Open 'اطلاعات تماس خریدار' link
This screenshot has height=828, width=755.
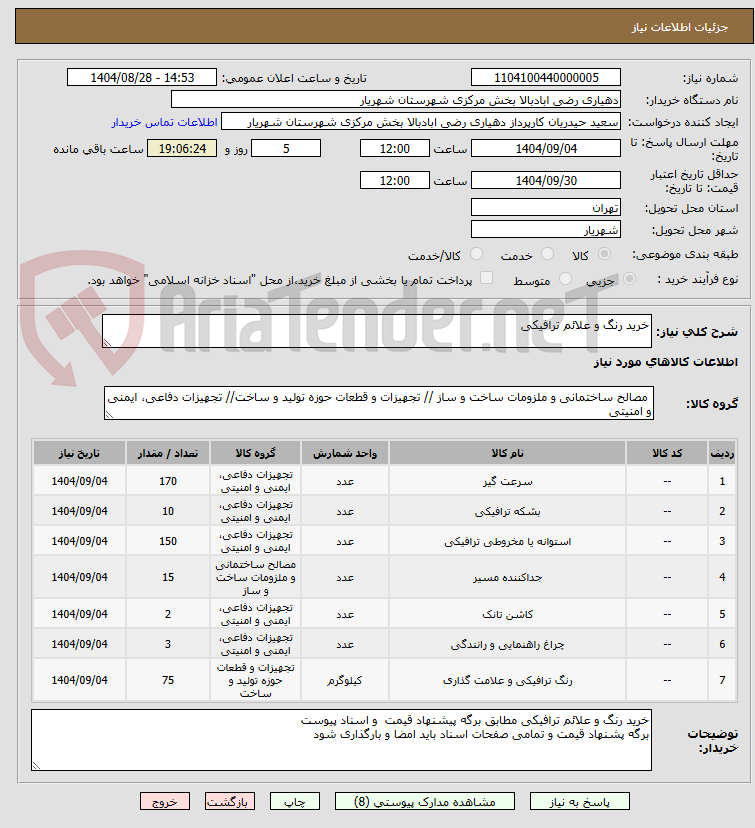164,122
